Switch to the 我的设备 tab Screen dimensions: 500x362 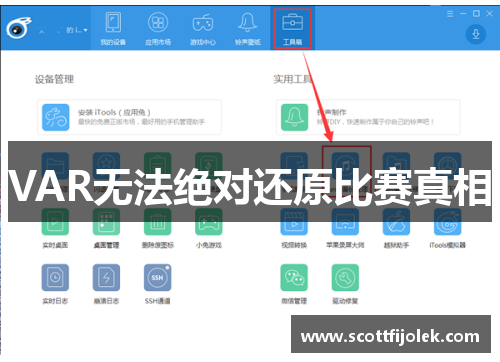[x=113, y=29]
